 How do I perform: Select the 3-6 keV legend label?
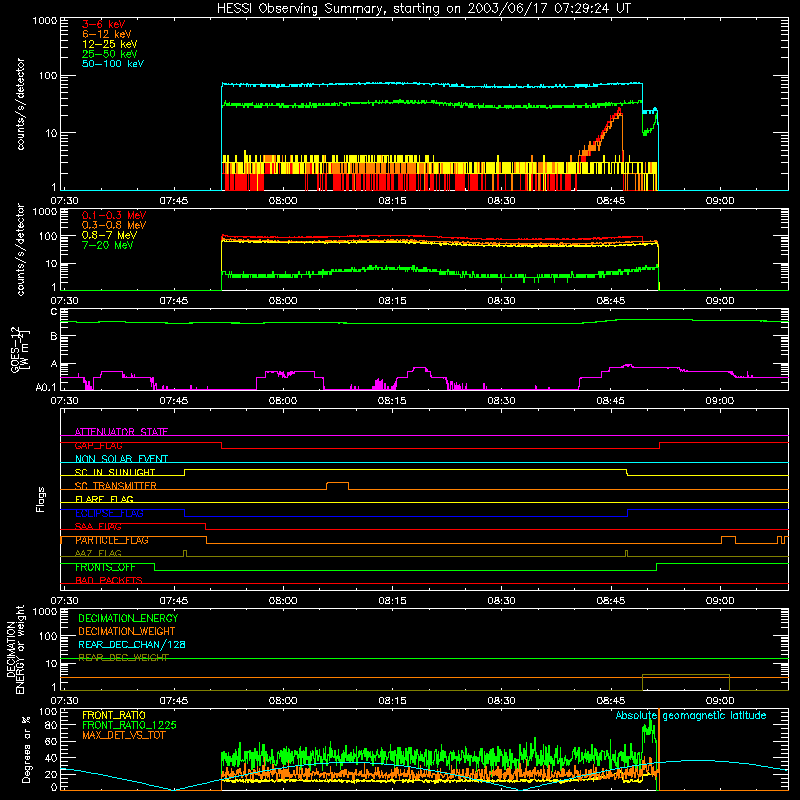click(103, 24)
